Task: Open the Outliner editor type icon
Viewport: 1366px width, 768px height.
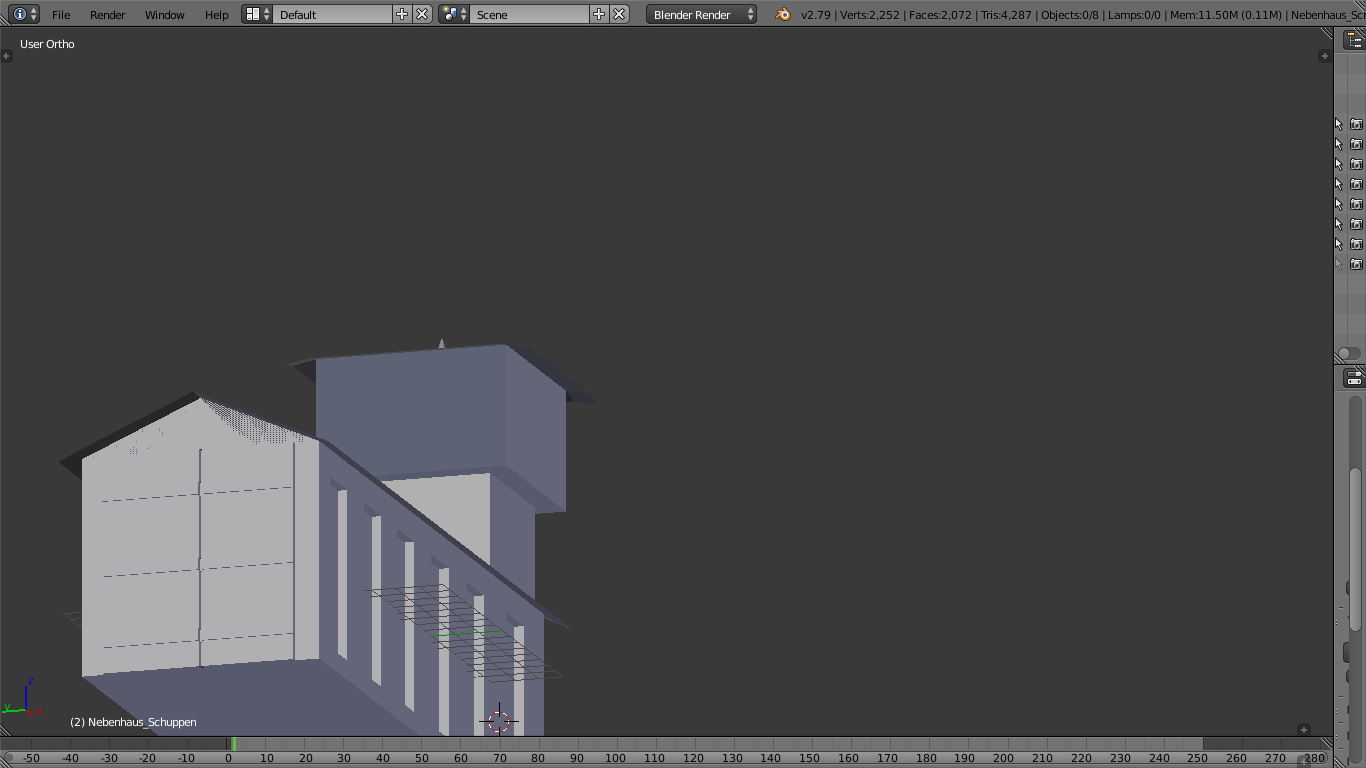Action: click(x=1353, y=40)
